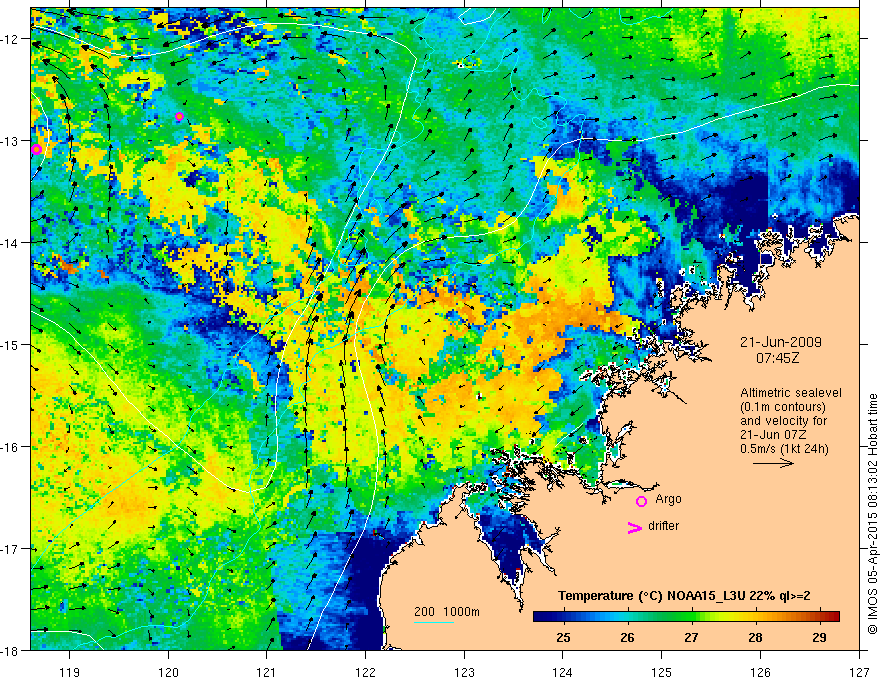Select the Argo float marker at the map's left edge near 13S

click(36, 149)
